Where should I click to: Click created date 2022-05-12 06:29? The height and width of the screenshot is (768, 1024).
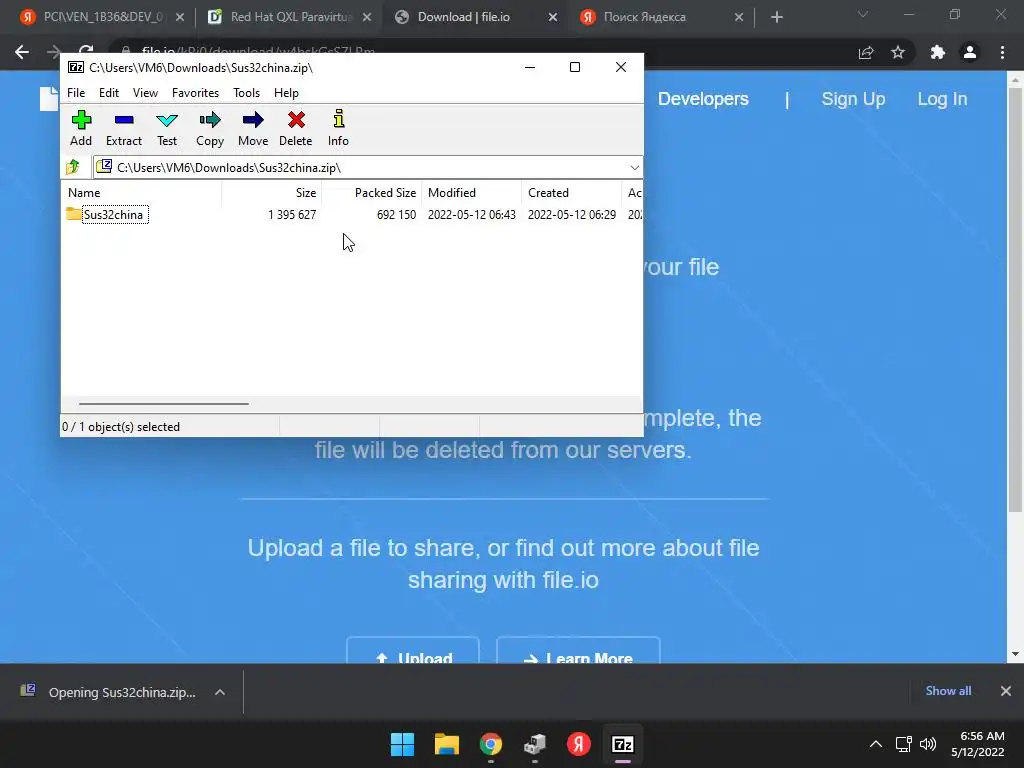tap(571, 215)
